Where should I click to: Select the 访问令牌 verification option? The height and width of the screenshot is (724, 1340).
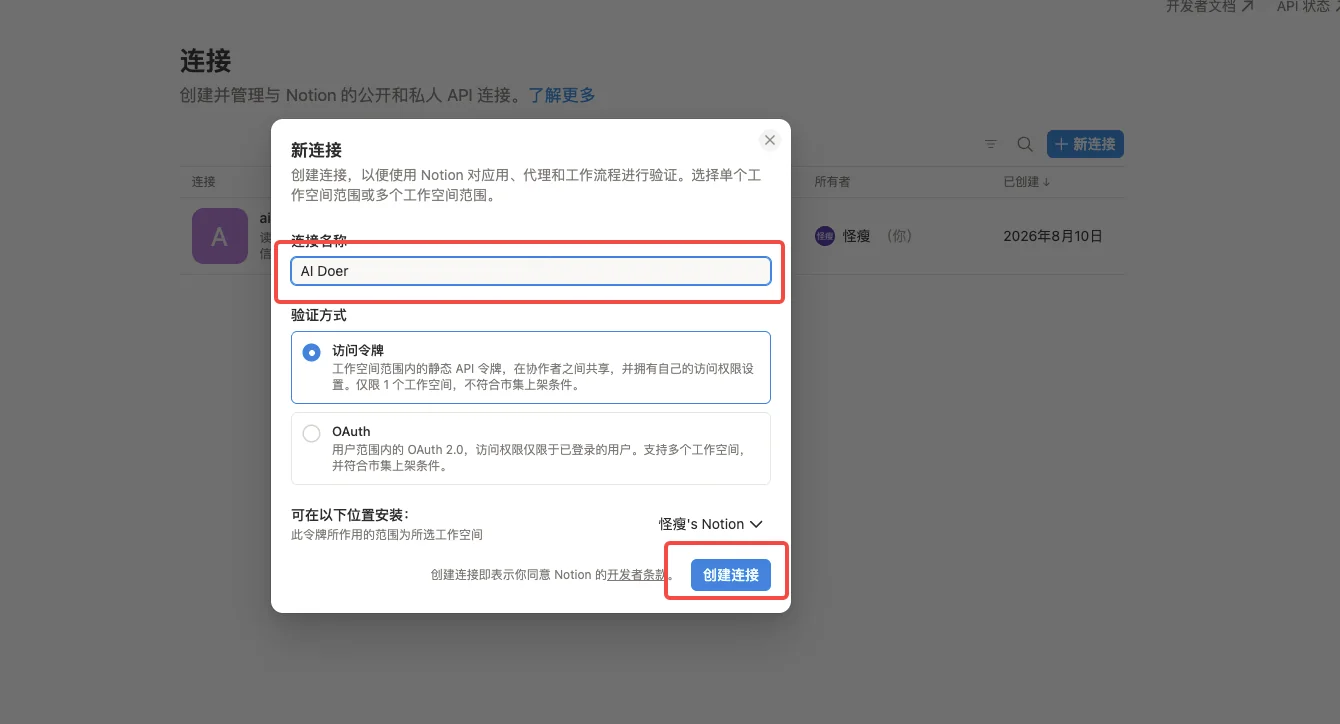pyautogui.click(x=531, y=367)
